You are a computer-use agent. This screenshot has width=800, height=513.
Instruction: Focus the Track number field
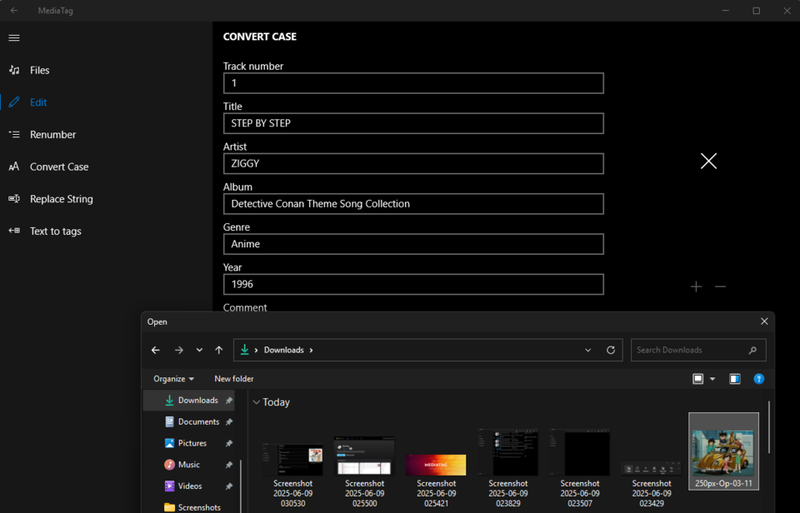413,83
